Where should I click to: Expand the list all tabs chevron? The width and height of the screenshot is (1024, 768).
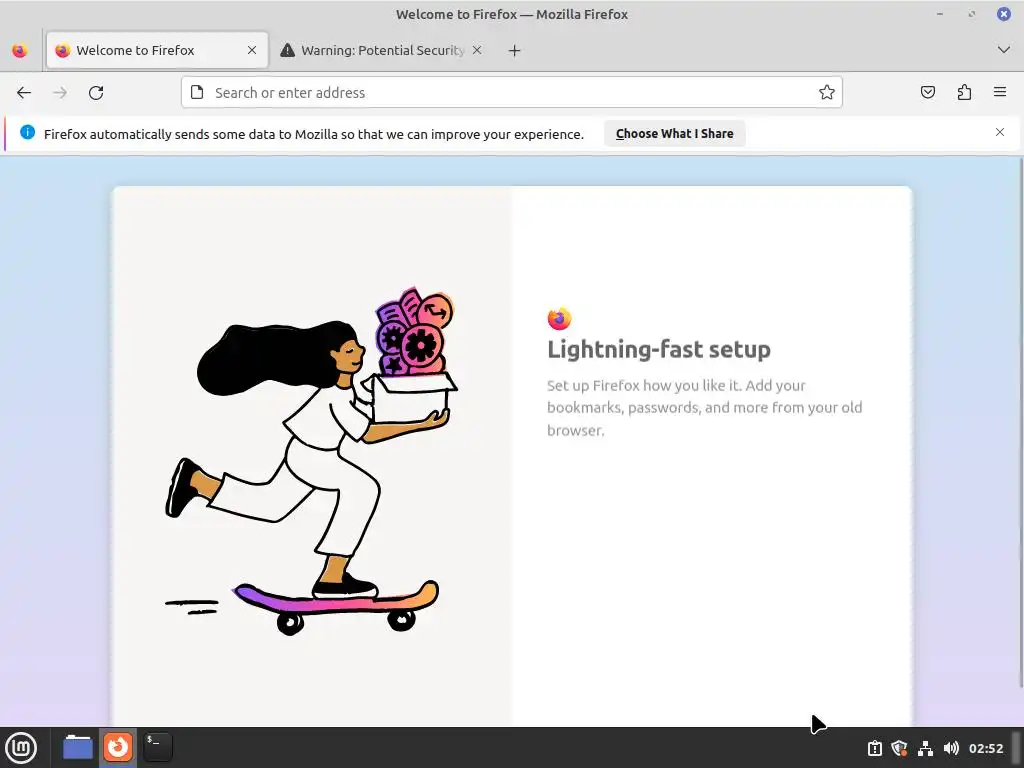(x=1004, y=50)
